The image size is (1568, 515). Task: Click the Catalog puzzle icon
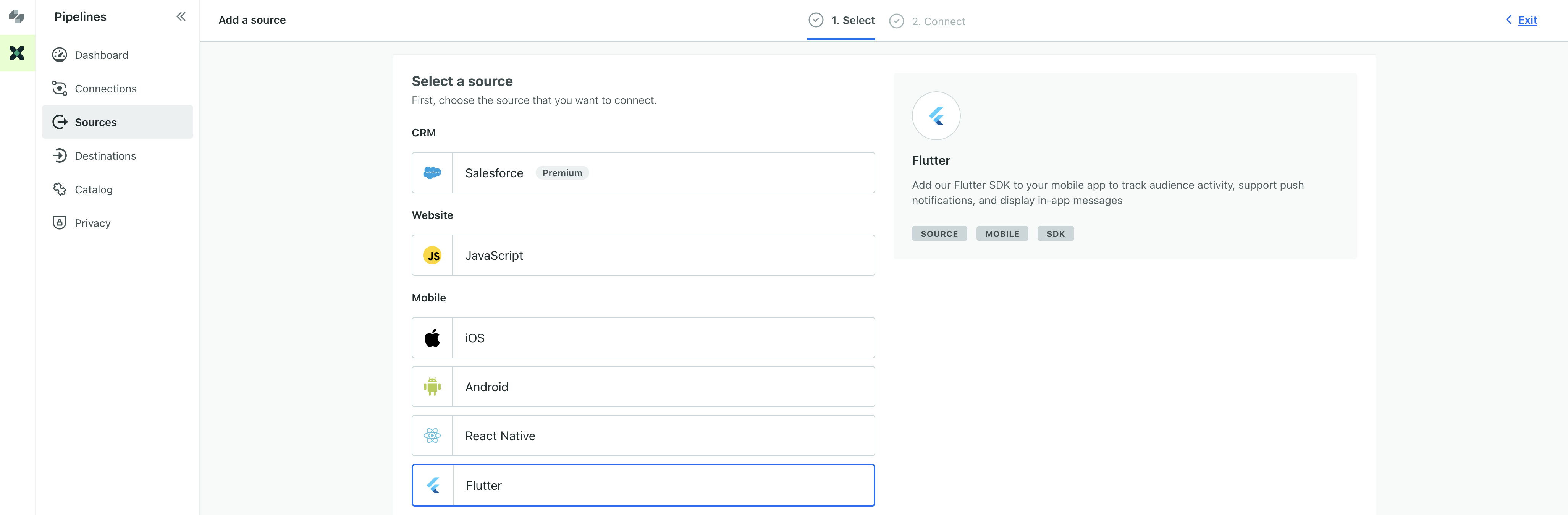(x=60, y=189)
